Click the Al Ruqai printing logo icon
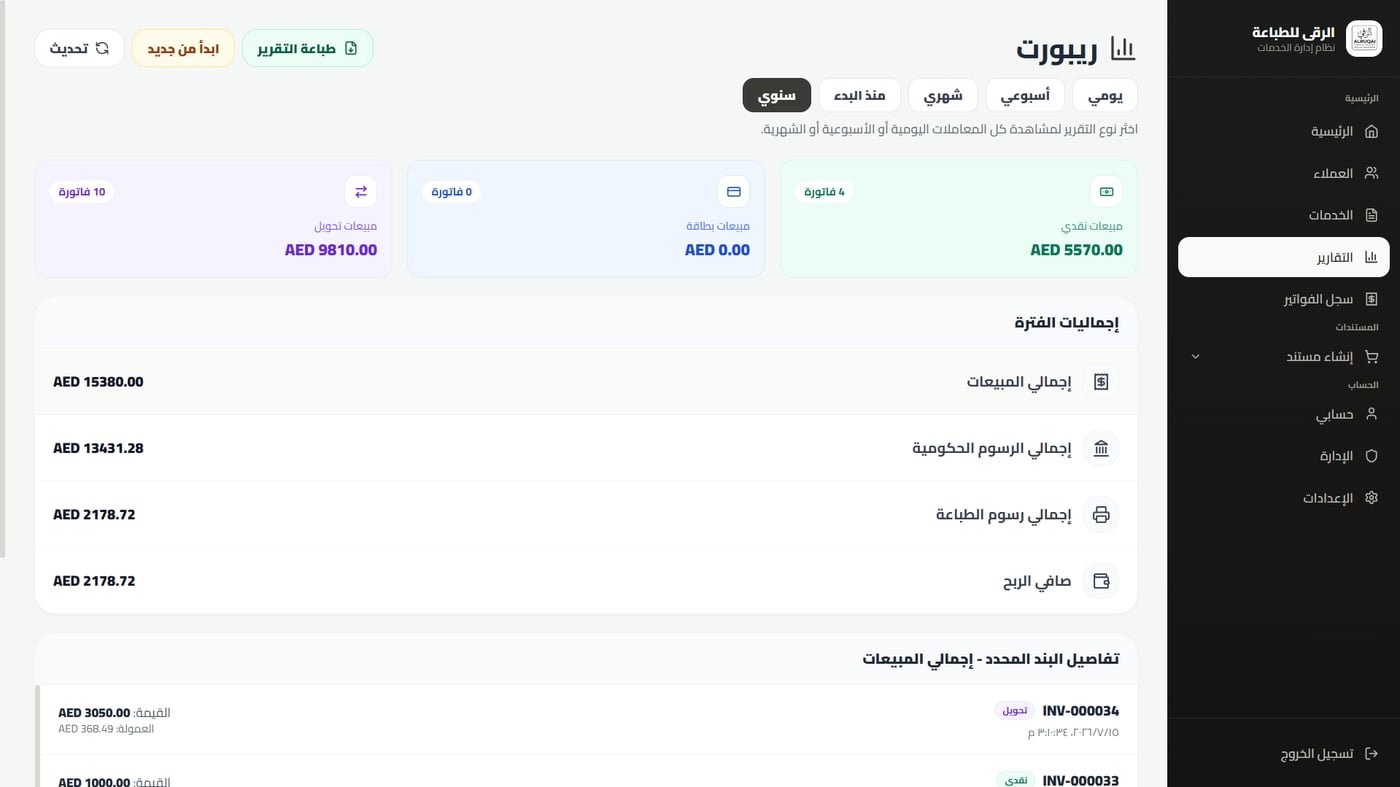 click(x=1364, y=39)
